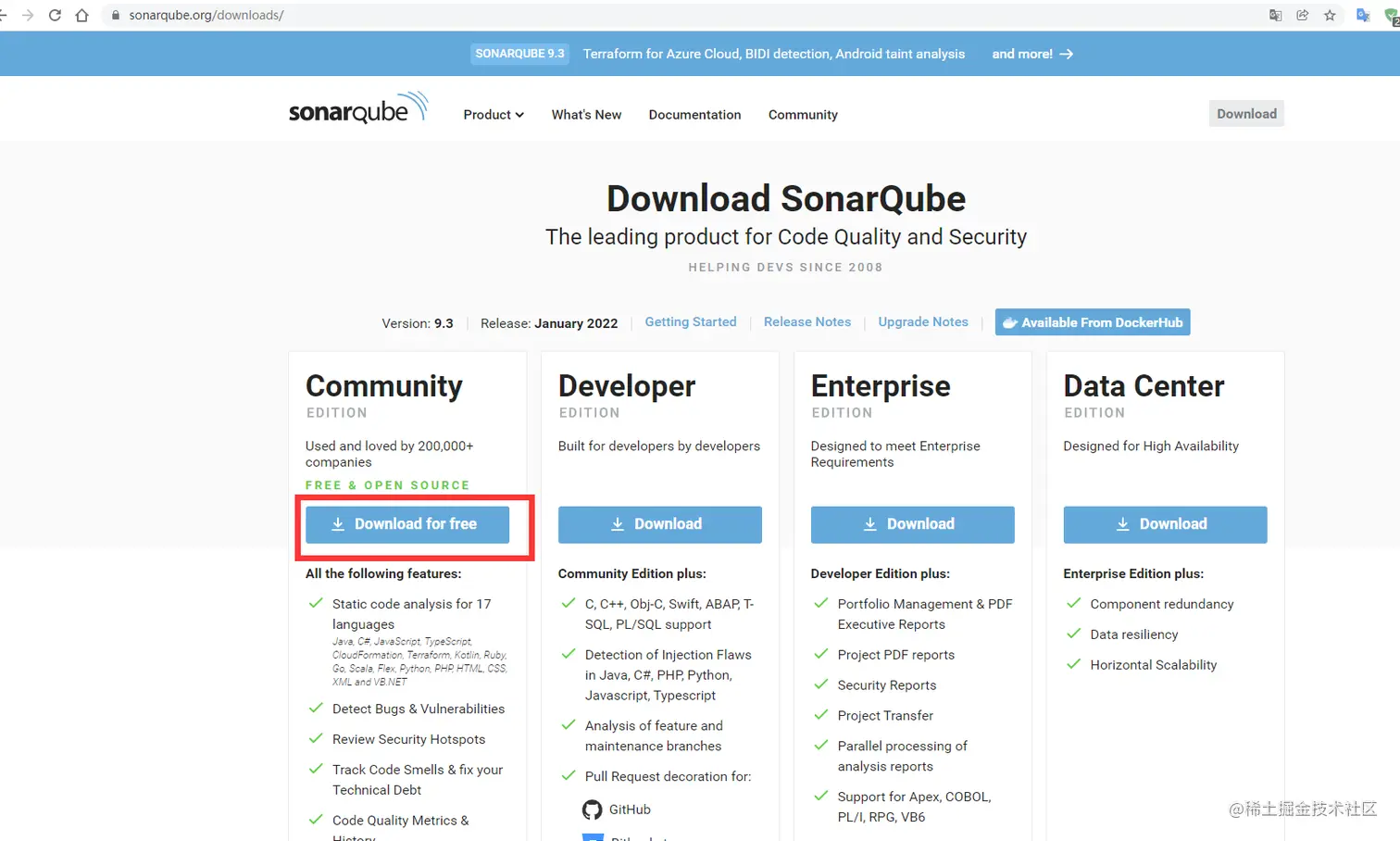Click the address bar showing sonarqube.org/downloads/
Viewport: 1400px width, 841px height.
(x=685, y=15)
